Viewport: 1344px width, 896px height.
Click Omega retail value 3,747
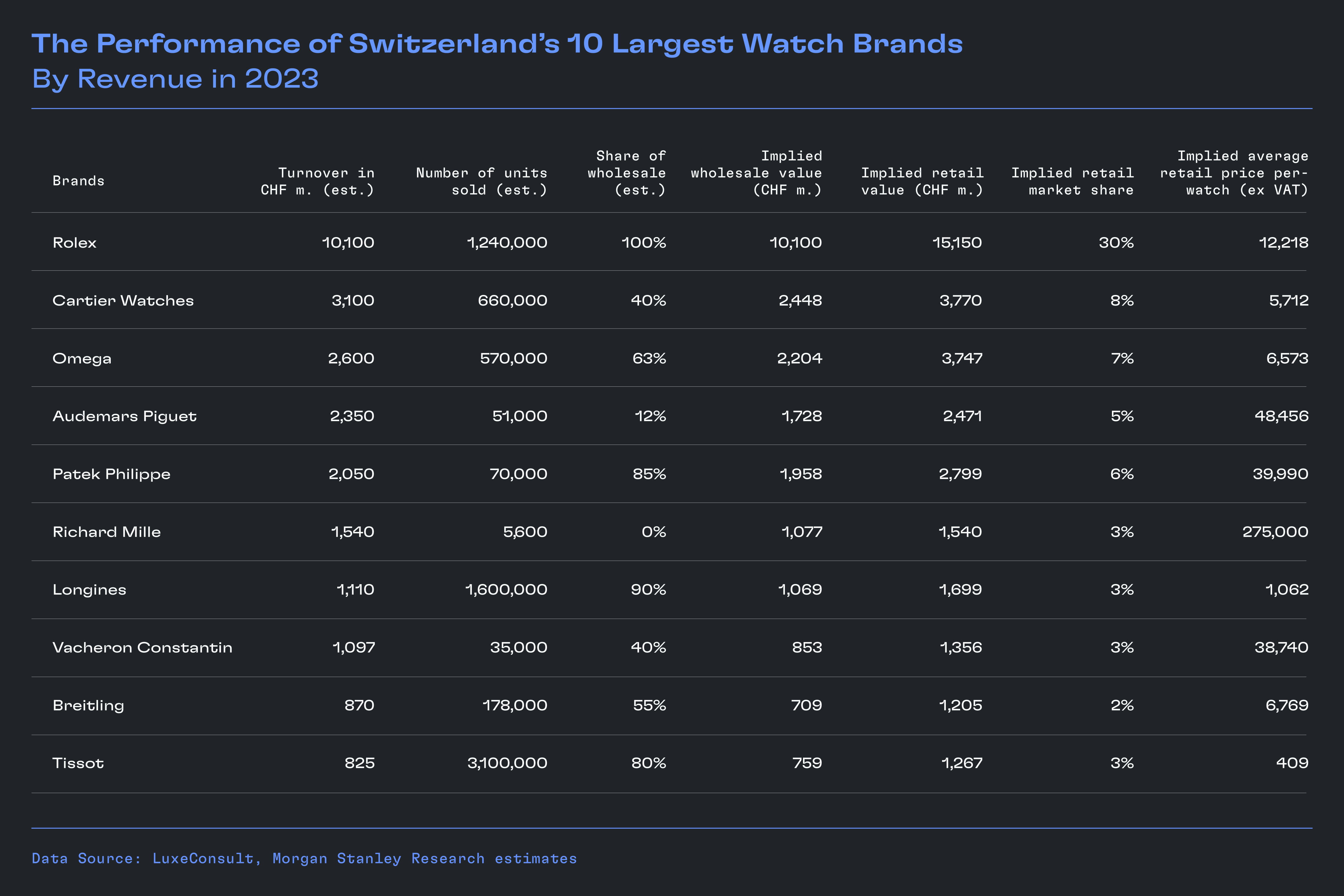click(x=962, y=359)
